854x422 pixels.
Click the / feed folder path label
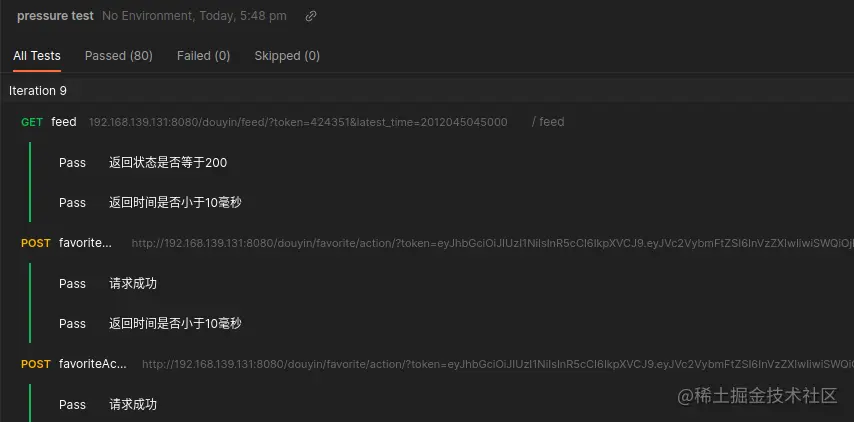coord(548,122)
